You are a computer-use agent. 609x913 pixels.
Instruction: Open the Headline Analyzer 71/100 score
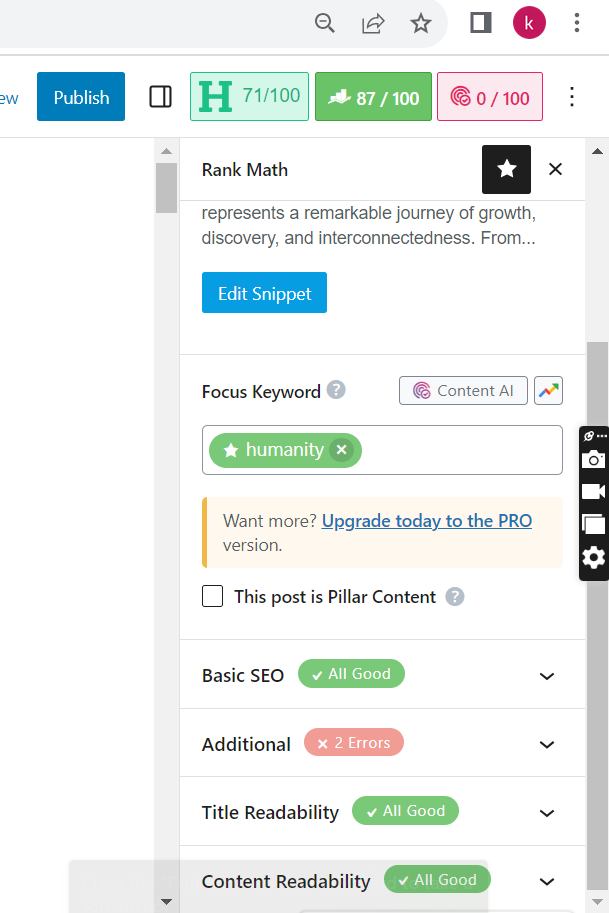point(249,97)
